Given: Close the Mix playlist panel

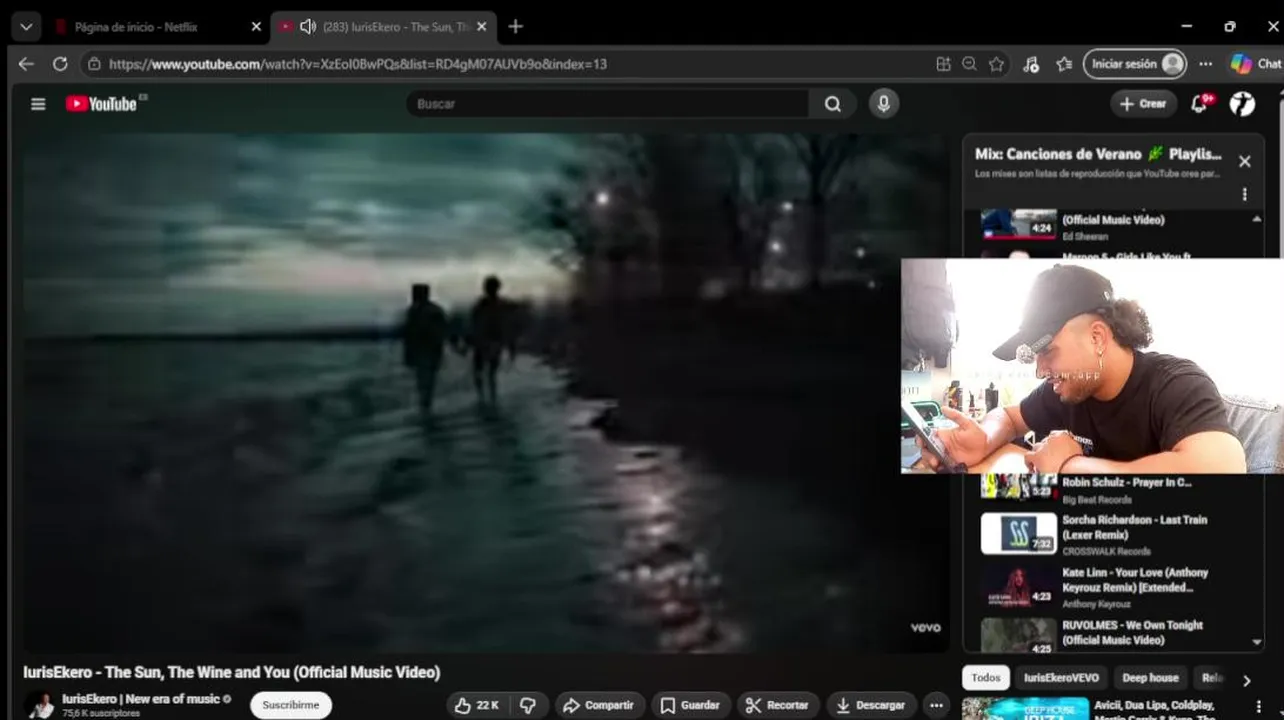Looking at the screenshot, I should pyautogui.click(x=1244, y=161).
